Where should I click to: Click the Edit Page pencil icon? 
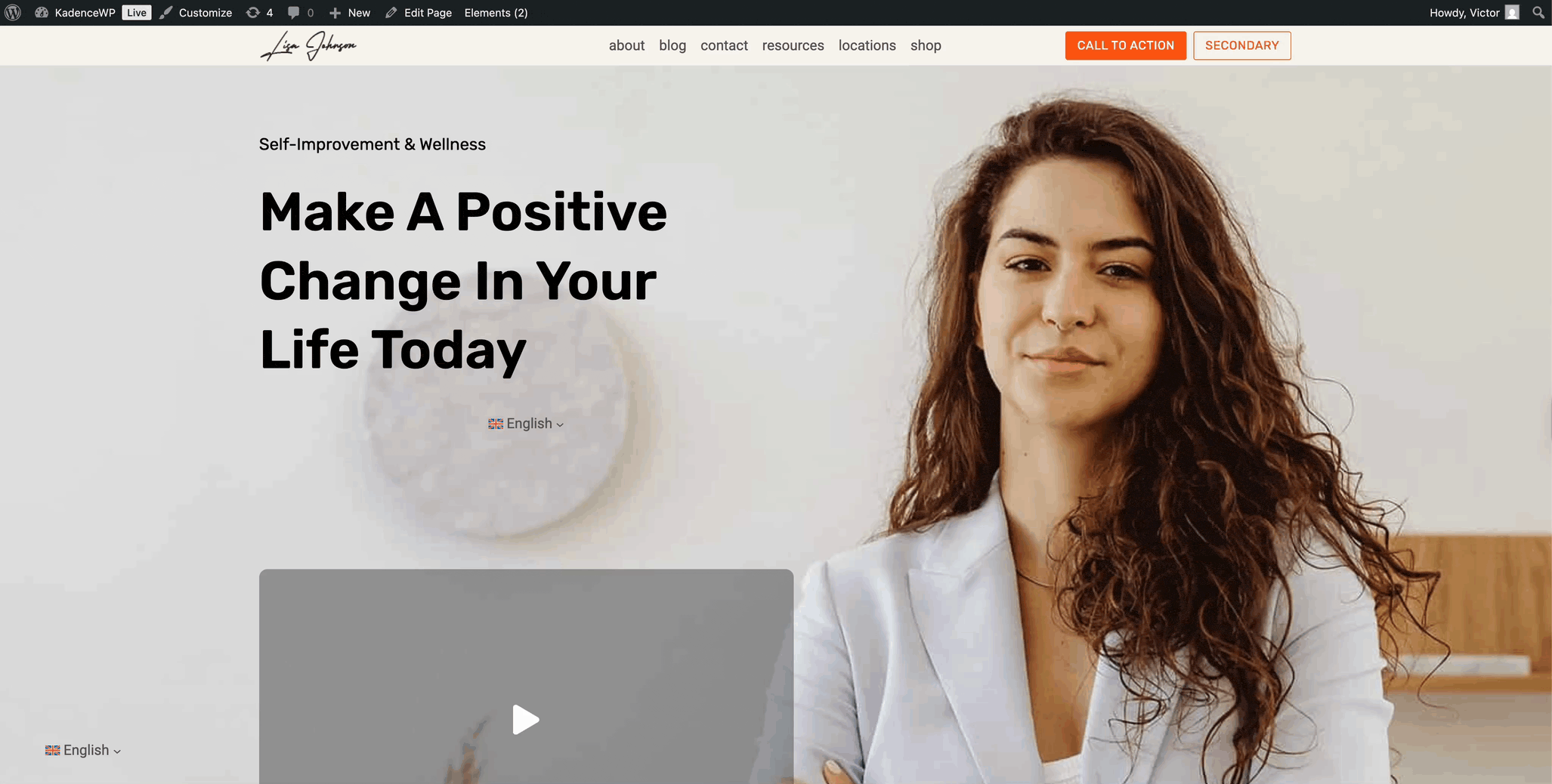391,13
